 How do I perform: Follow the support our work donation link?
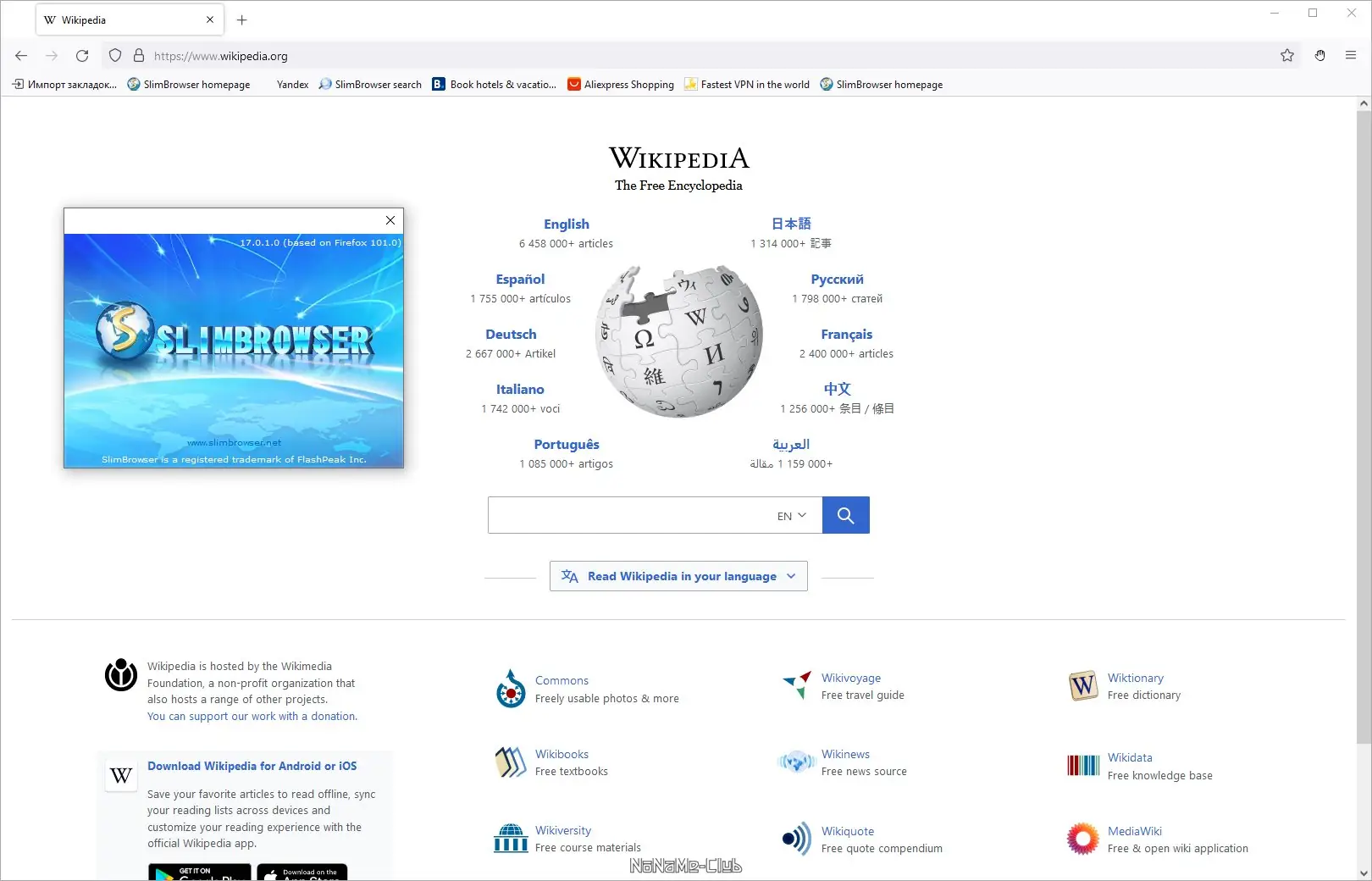pos(252,717)
